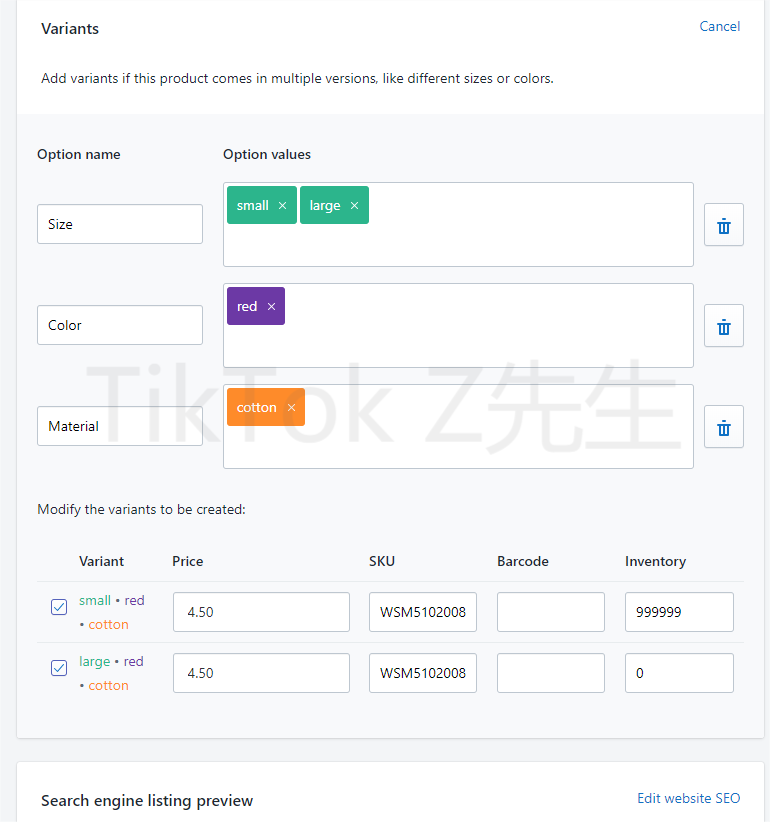Click the 'Barcode' column header
This screenshot has width=770, height=822.
pyautogui.click(x=523, y=561)
